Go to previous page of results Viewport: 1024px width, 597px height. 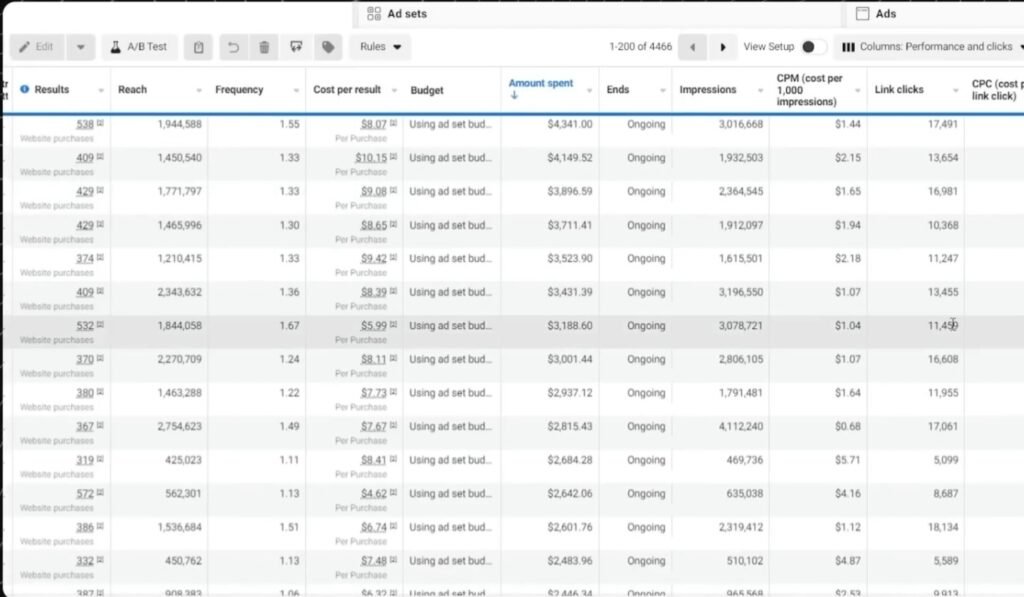pos(692,47)
